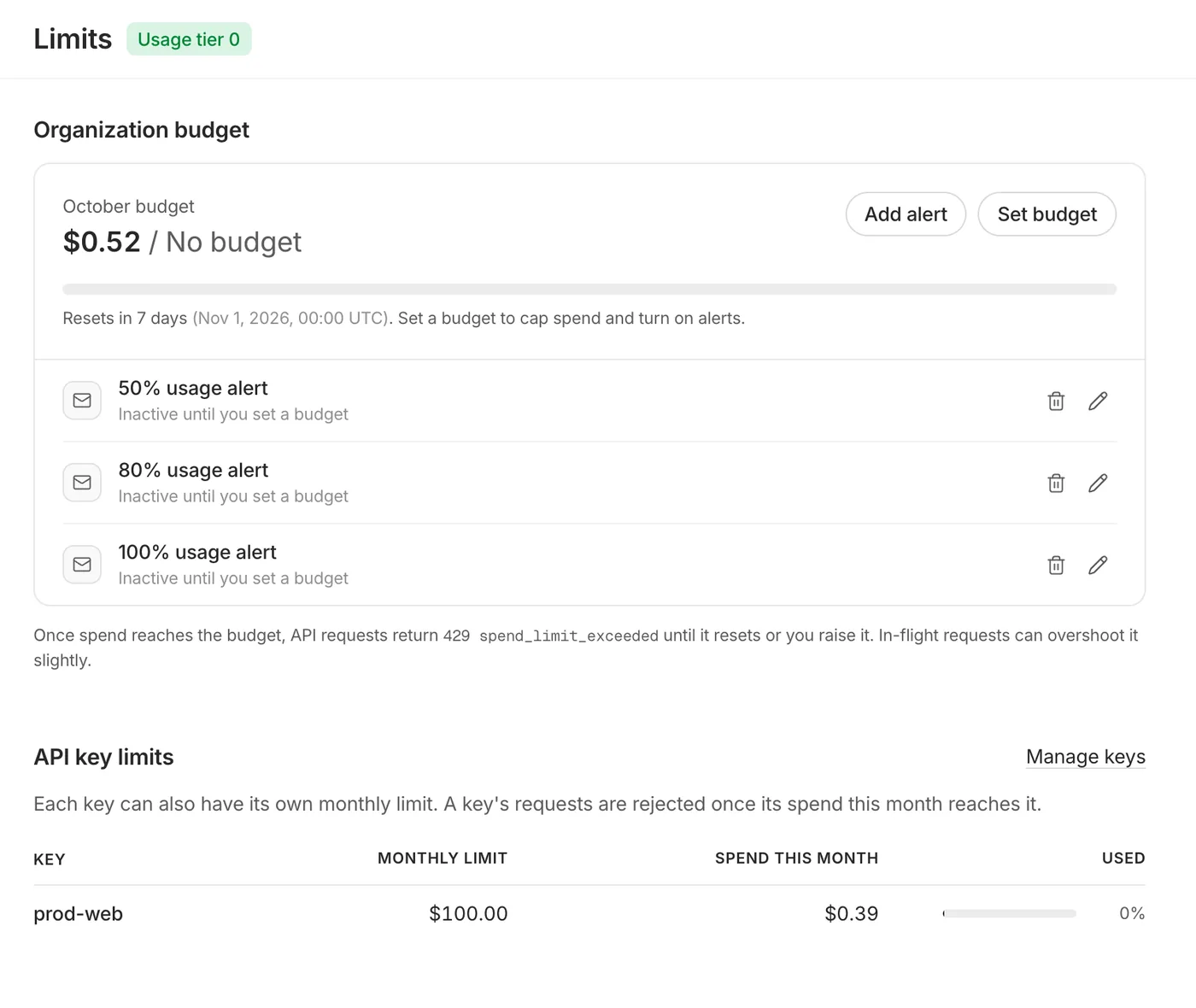This screenshot has height=1008, width=1196.
Task: Click the spend_limit_exceeded code text
Action: 569,636
